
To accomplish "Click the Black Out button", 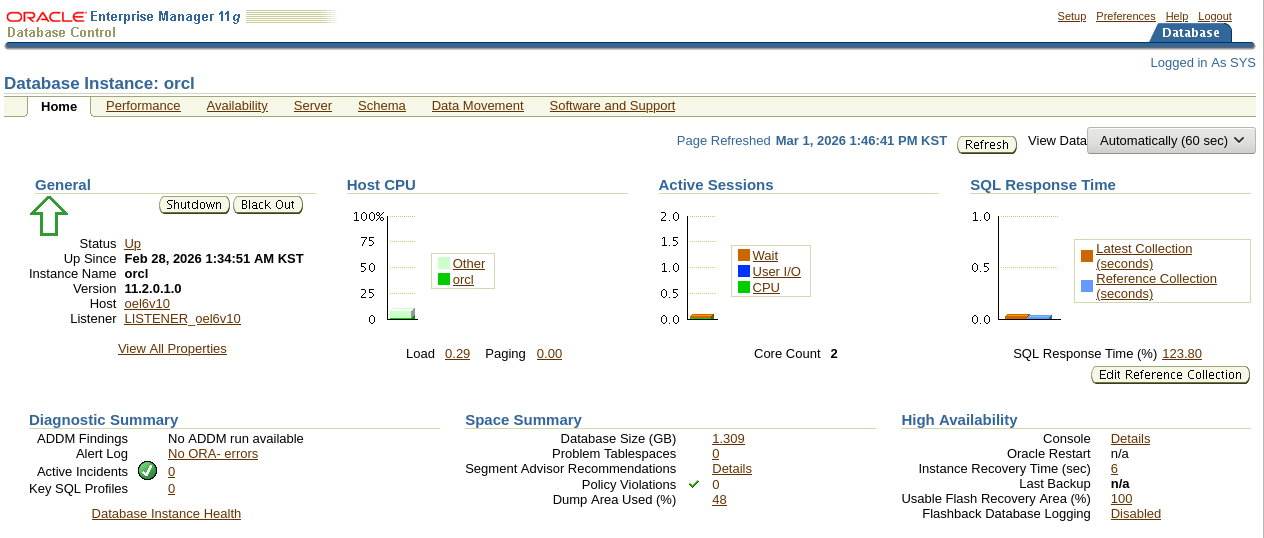I will click(x=268, y=205).
